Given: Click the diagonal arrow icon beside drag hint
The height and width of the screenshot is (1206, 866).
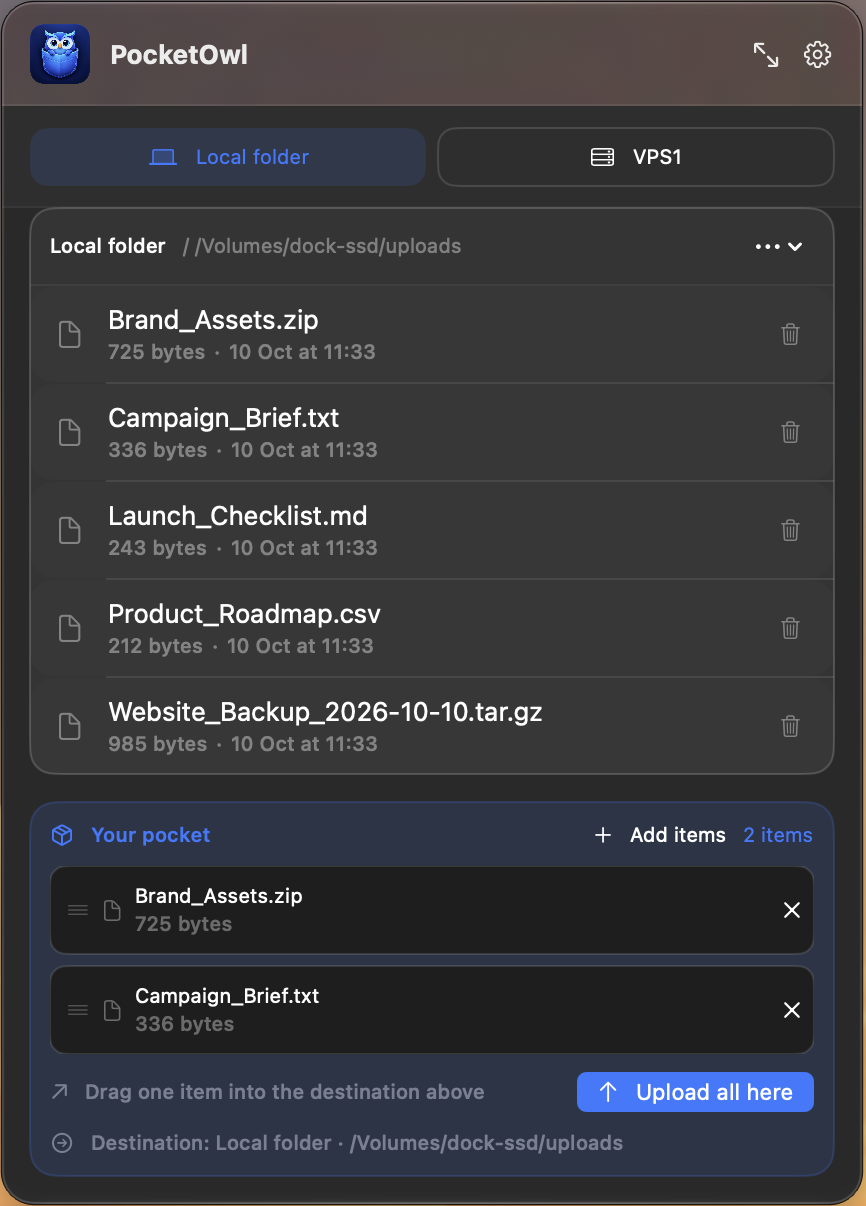Looking at the screenshot, I should pos(60,1092).
